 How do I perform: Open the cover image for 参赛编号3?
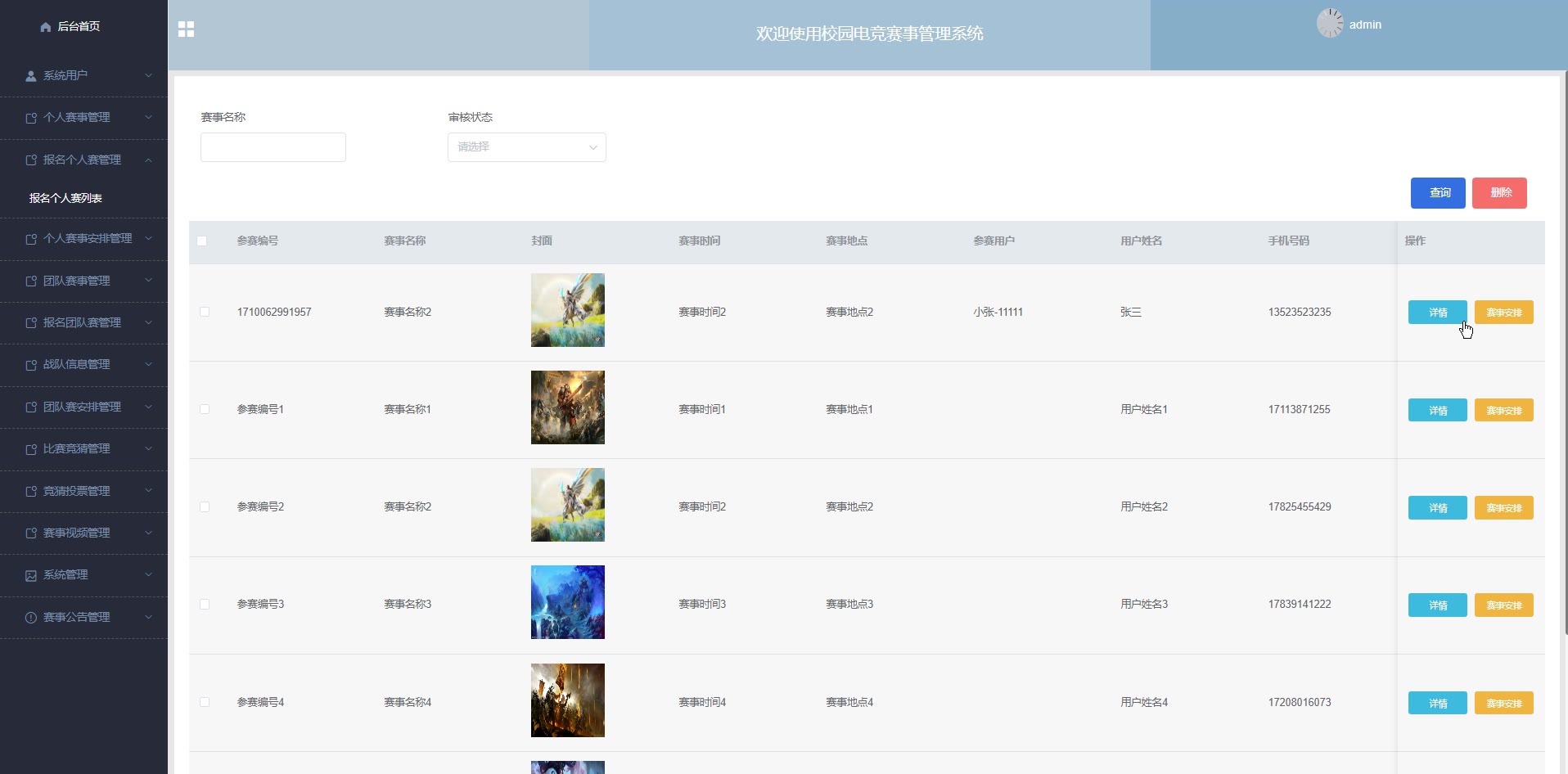point(568,602)
